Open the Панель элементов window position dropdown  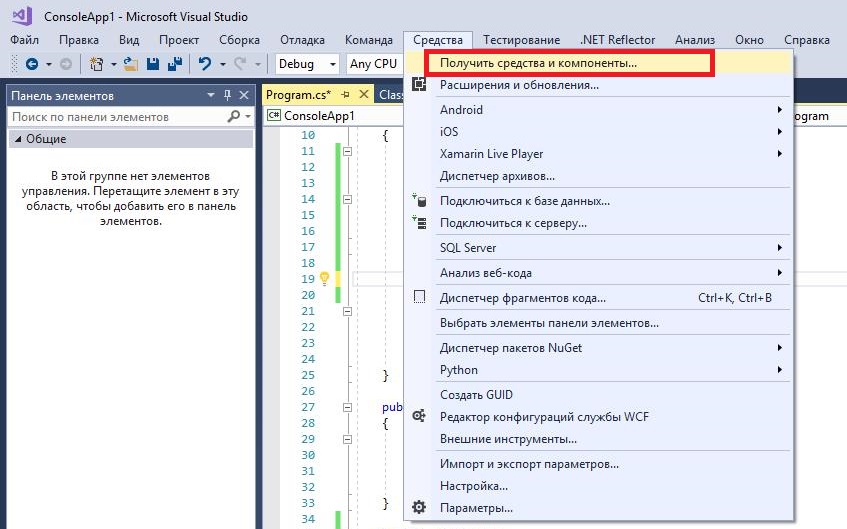211,95
